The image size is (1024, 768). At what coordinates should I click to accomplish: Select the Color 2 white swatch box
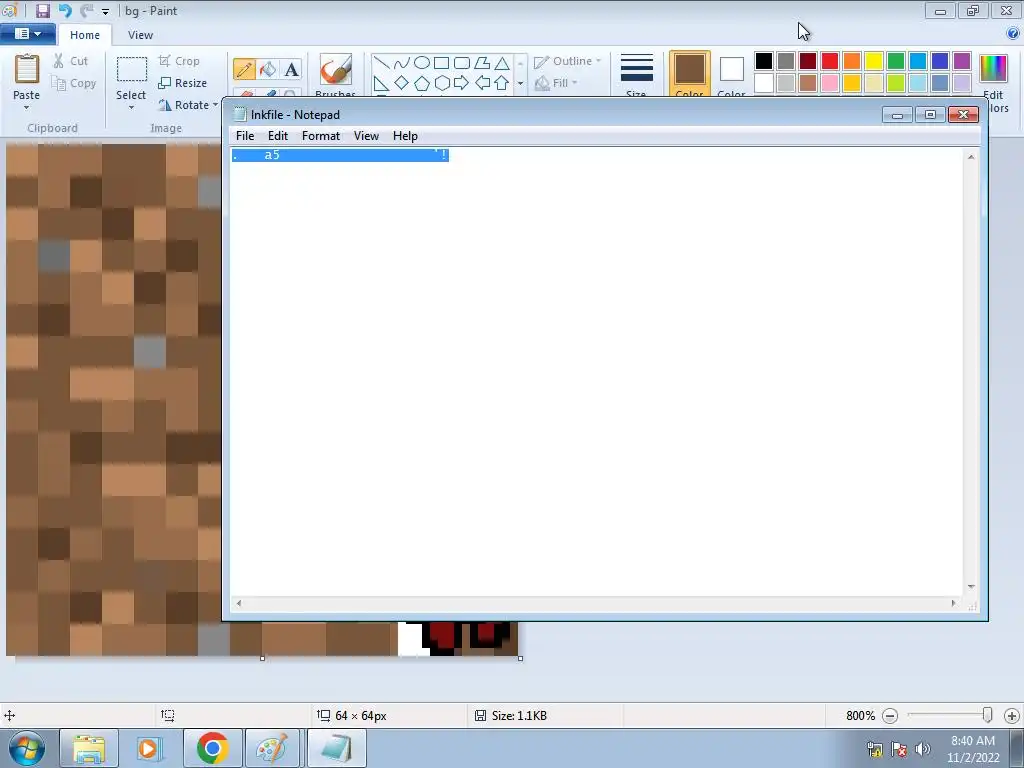(x=731, y=69)
